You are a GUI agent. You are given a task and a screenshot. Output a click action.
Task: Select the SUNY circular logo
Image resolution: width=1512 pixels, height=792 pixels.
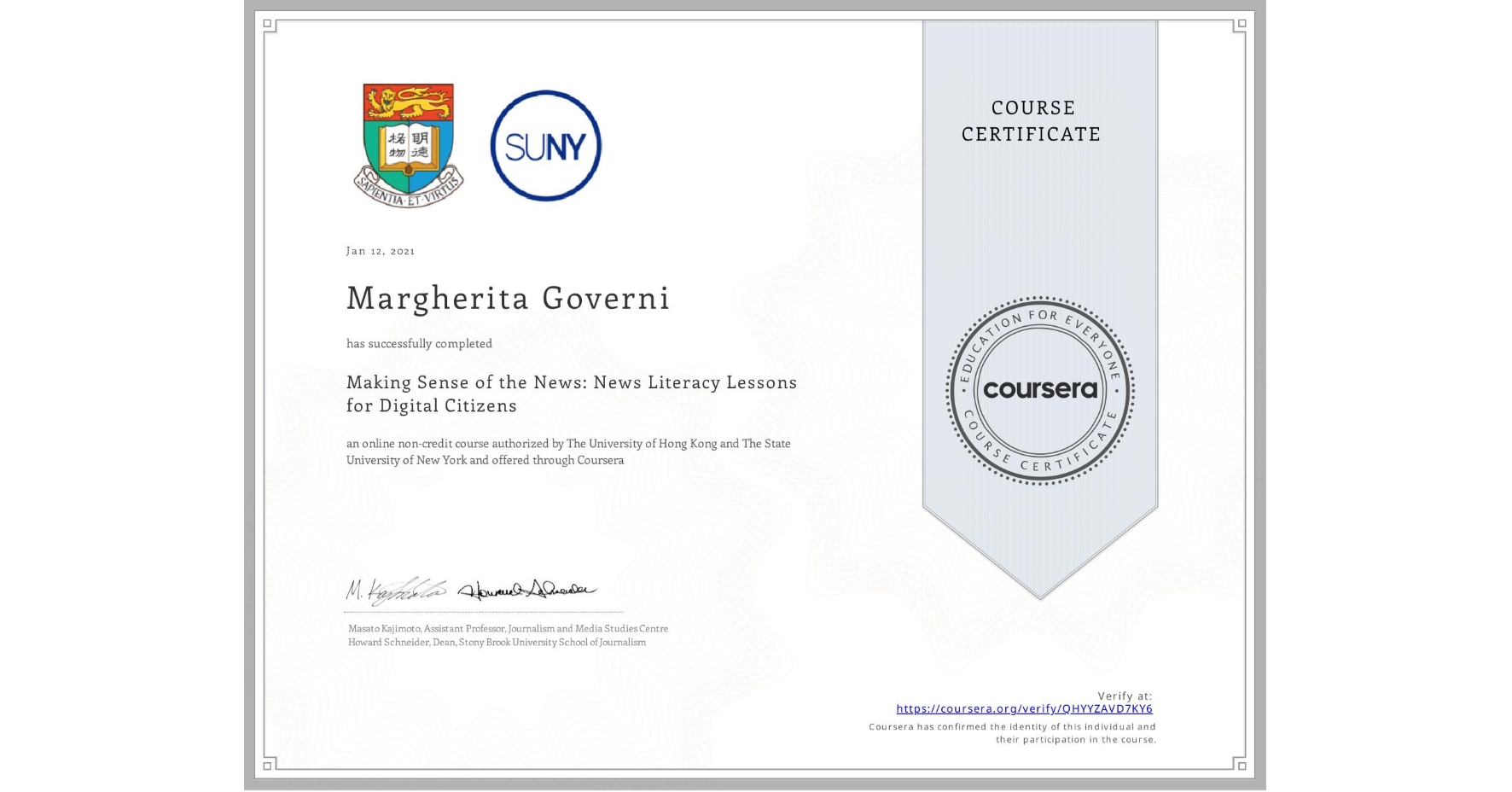pyautogui.click(x=546, y=146)
